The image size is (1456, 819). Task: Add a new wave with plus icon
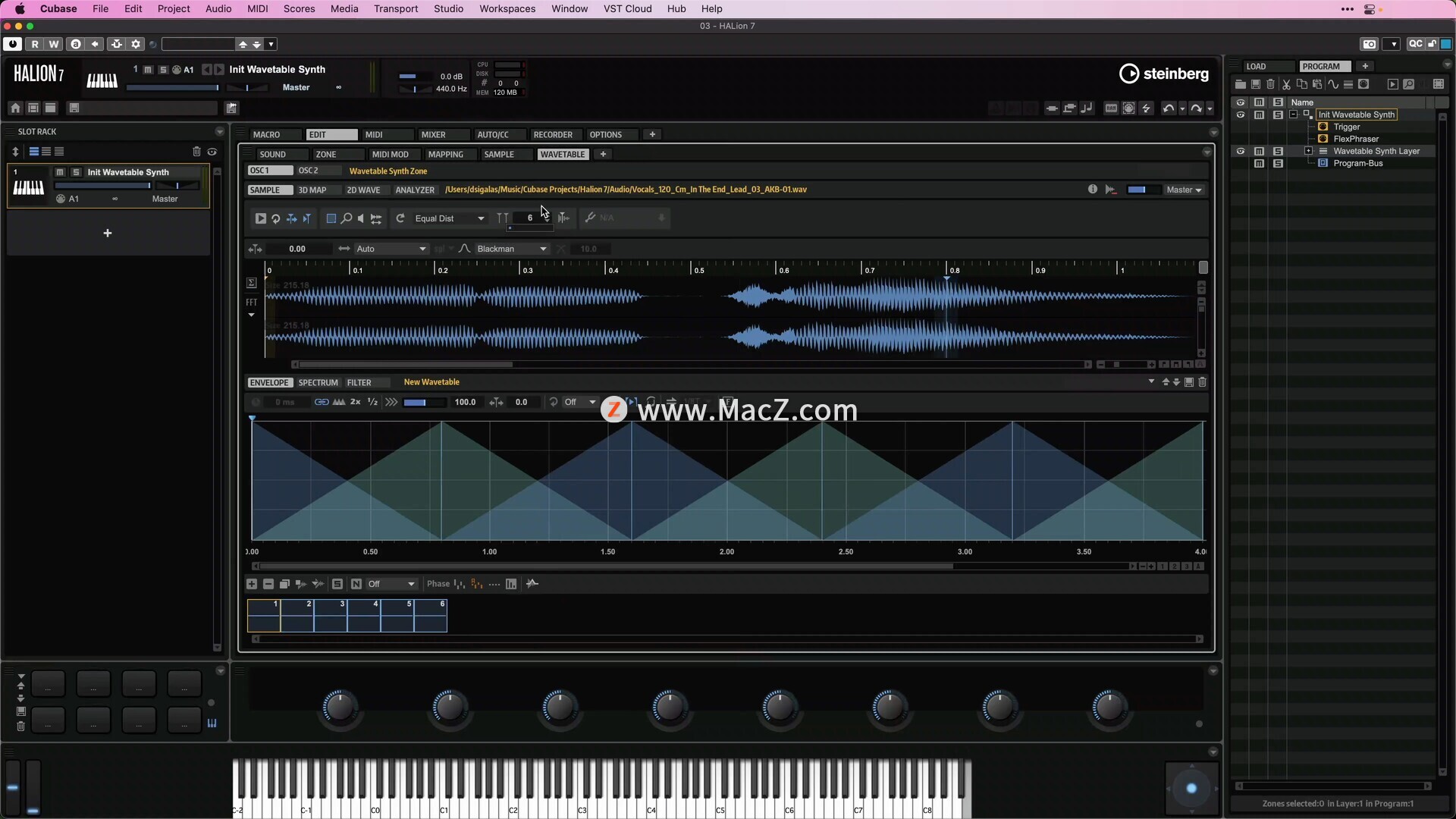(252, 584)
